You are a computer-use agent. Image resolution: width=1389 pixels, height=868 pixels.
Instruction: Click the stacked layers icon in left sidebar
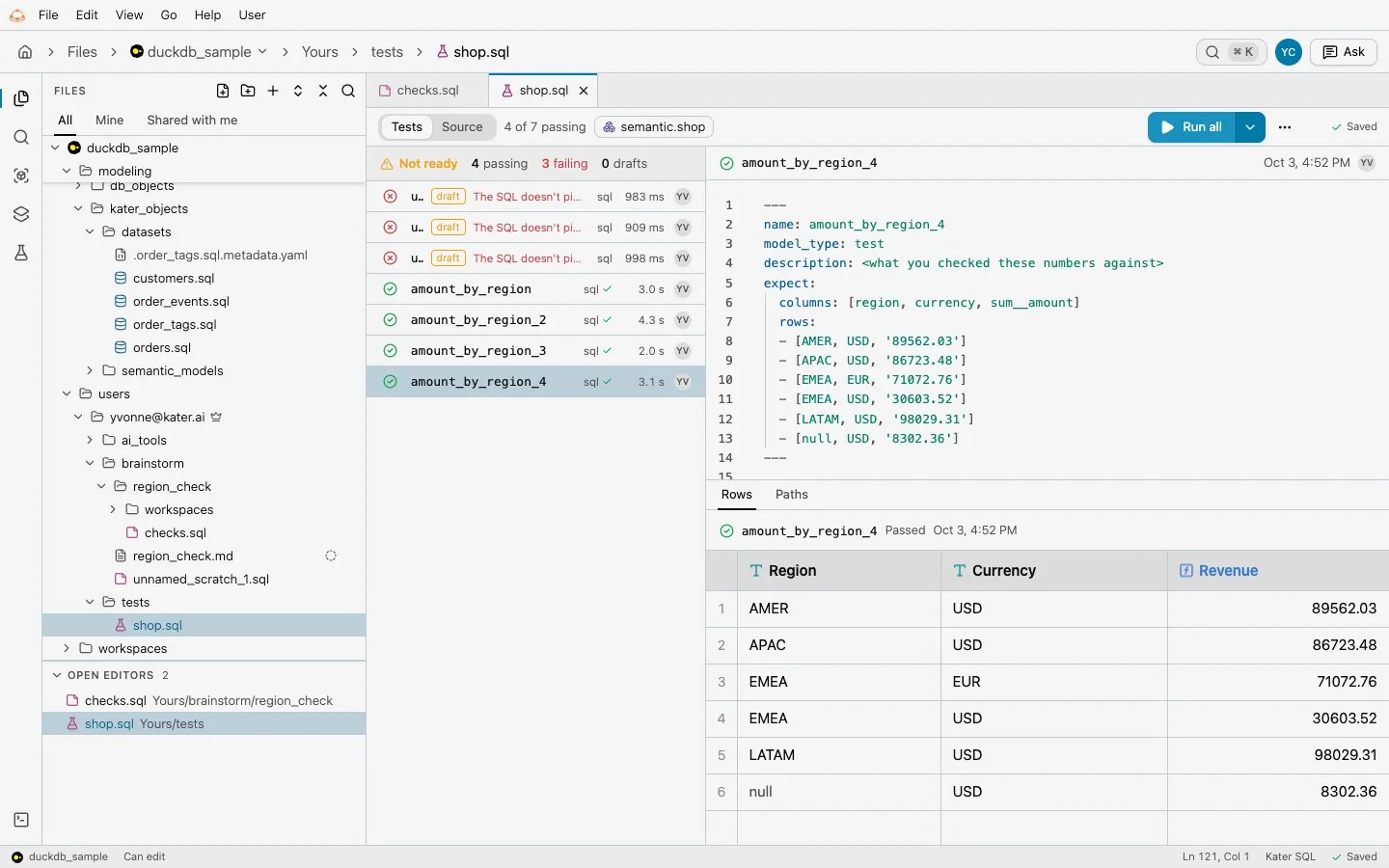(x=21, y=214)
